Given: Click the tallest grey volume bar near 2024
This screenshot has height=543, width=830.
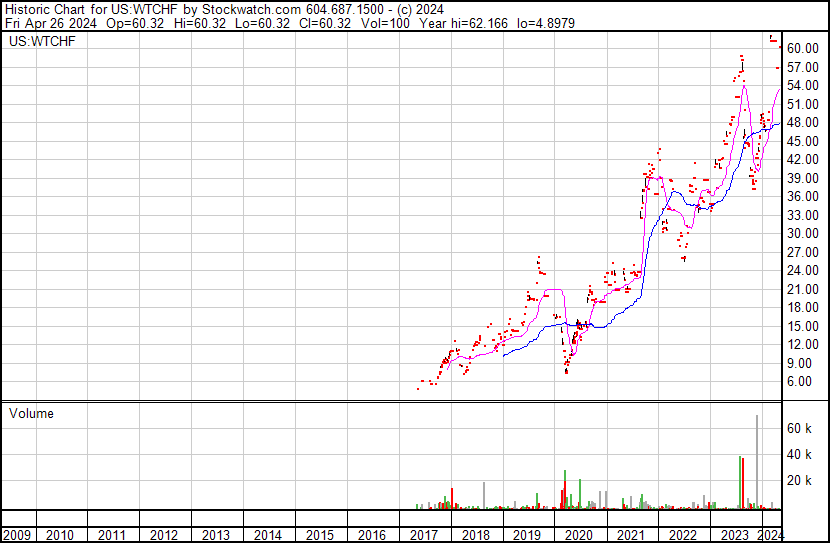Looking at the screenshot, I should pyautogui.click(x=757, y=462).
